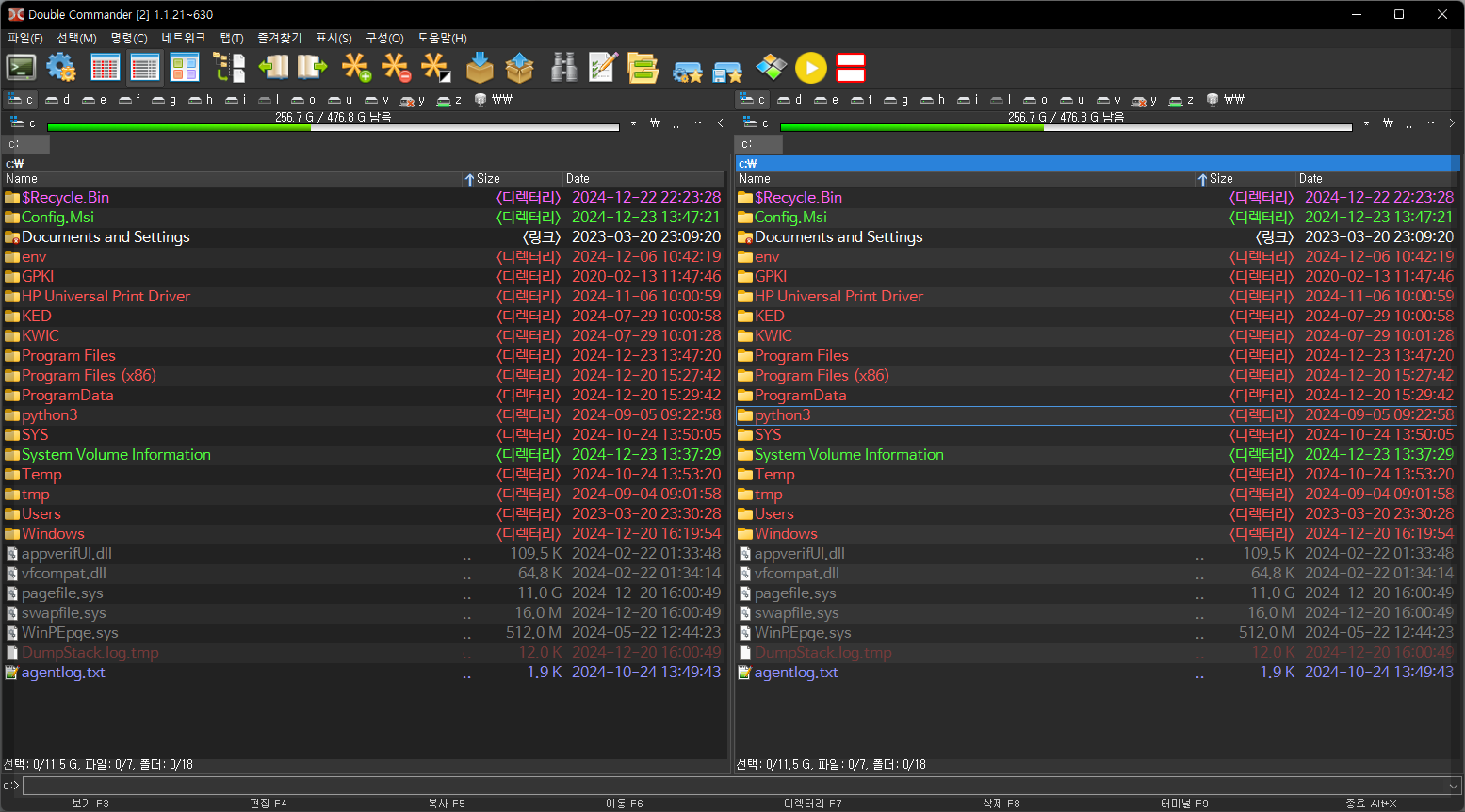Select left panel tab c:
Image resolution: width=1465 pixels, height=812 pixels.
pos(26,144)
